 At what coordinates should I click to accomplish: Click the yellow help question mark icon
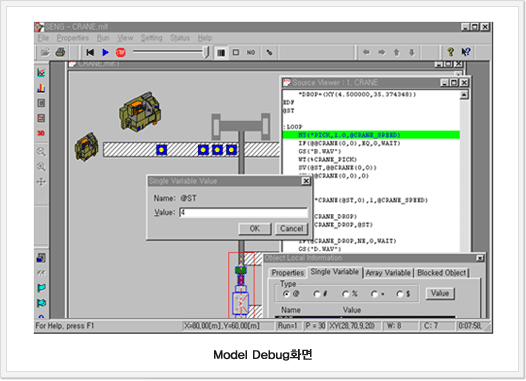[x=451, y=52]
